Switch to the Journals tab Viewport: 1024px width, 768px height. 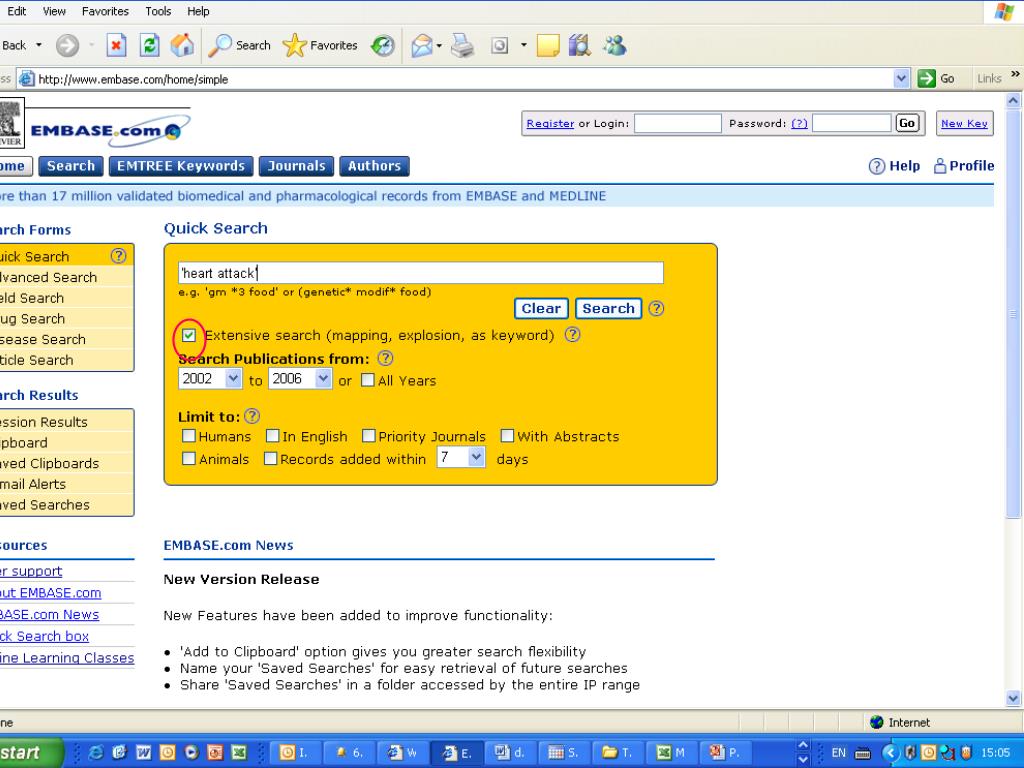click(296, 166)
